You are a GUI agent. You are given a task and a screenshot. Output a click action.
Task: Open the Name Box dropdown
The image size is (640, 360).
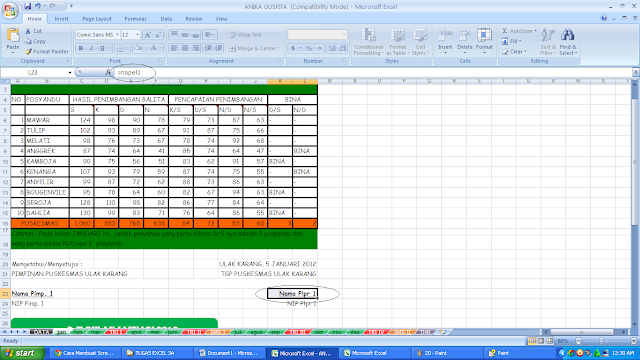[70, 72]
